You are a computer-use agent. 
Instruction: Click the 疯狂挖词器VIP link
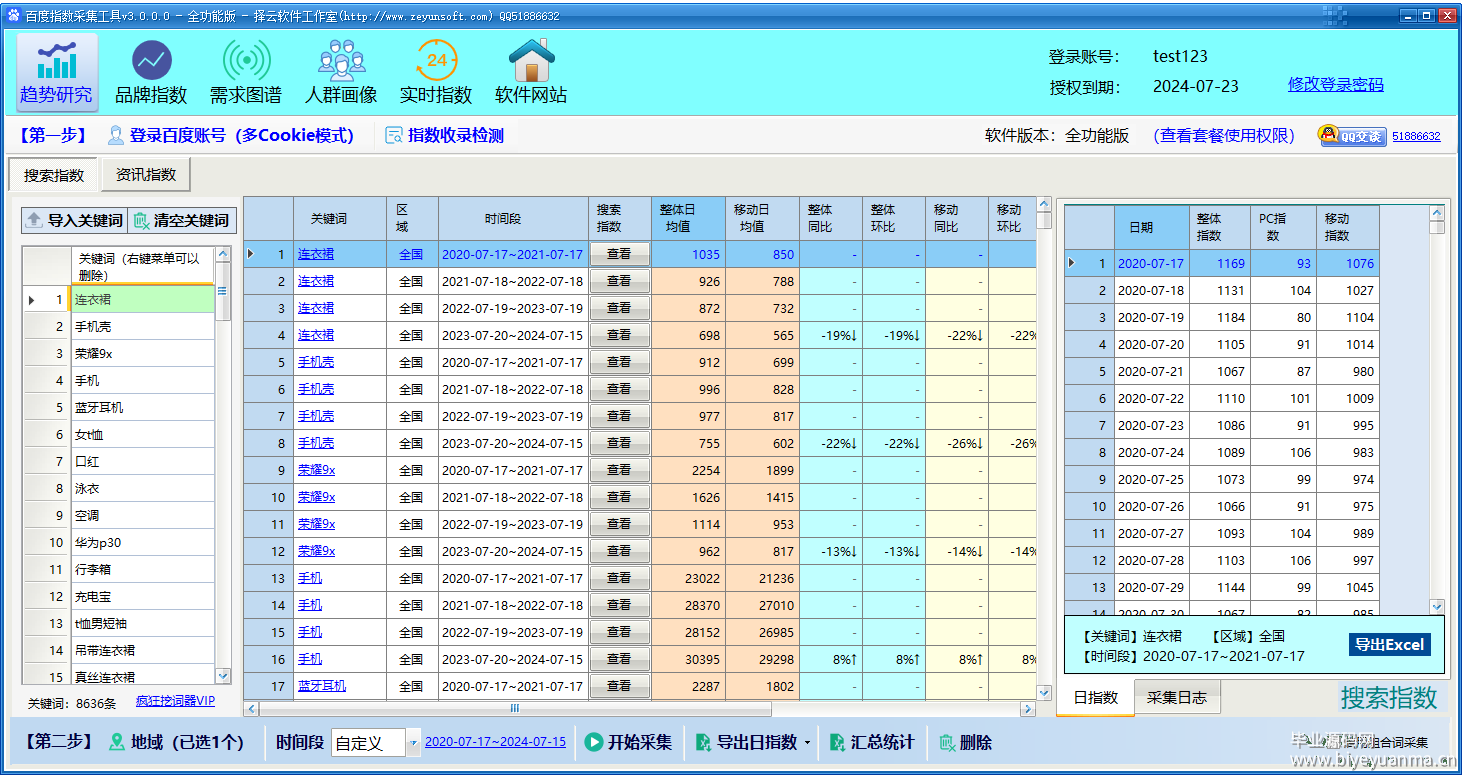(x=176, y=702)
